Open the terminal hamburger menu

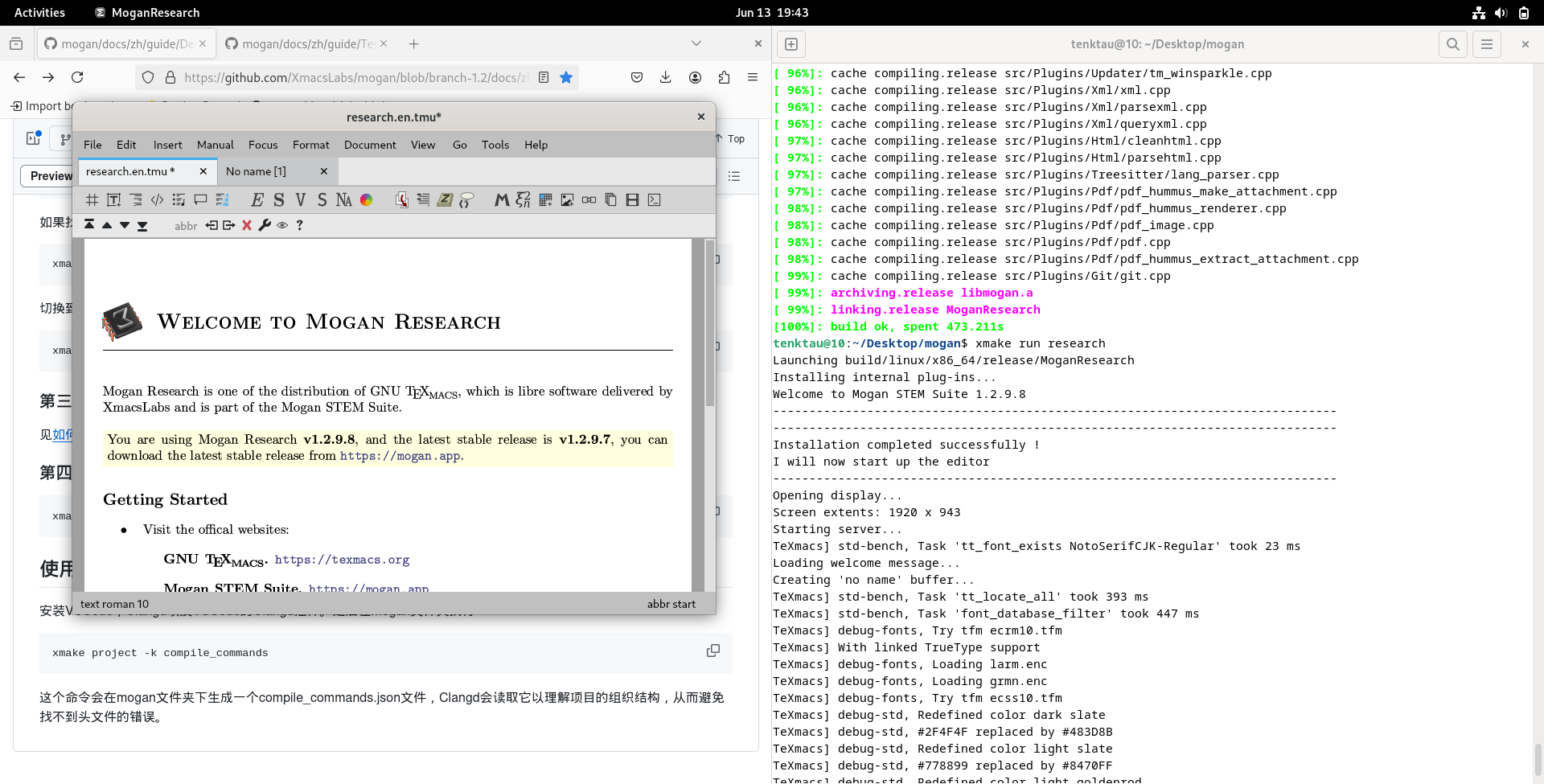pyautogui.click(x=1487, y=44)
